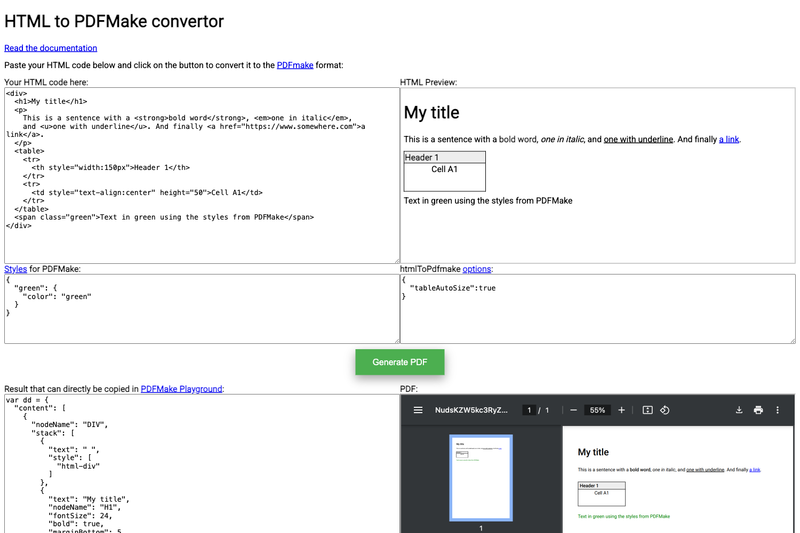Click the fit to page icon

coord(647,410)
